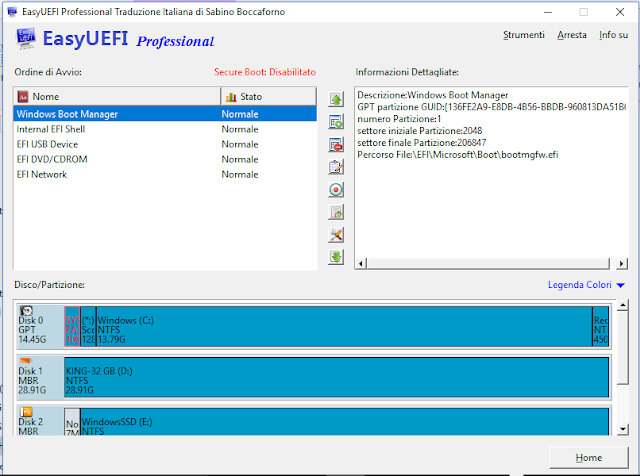Viewport: 640px width, 476px height.
Task: Click Normale status of Internal EFI Shell
Action: tap(240, 129)
